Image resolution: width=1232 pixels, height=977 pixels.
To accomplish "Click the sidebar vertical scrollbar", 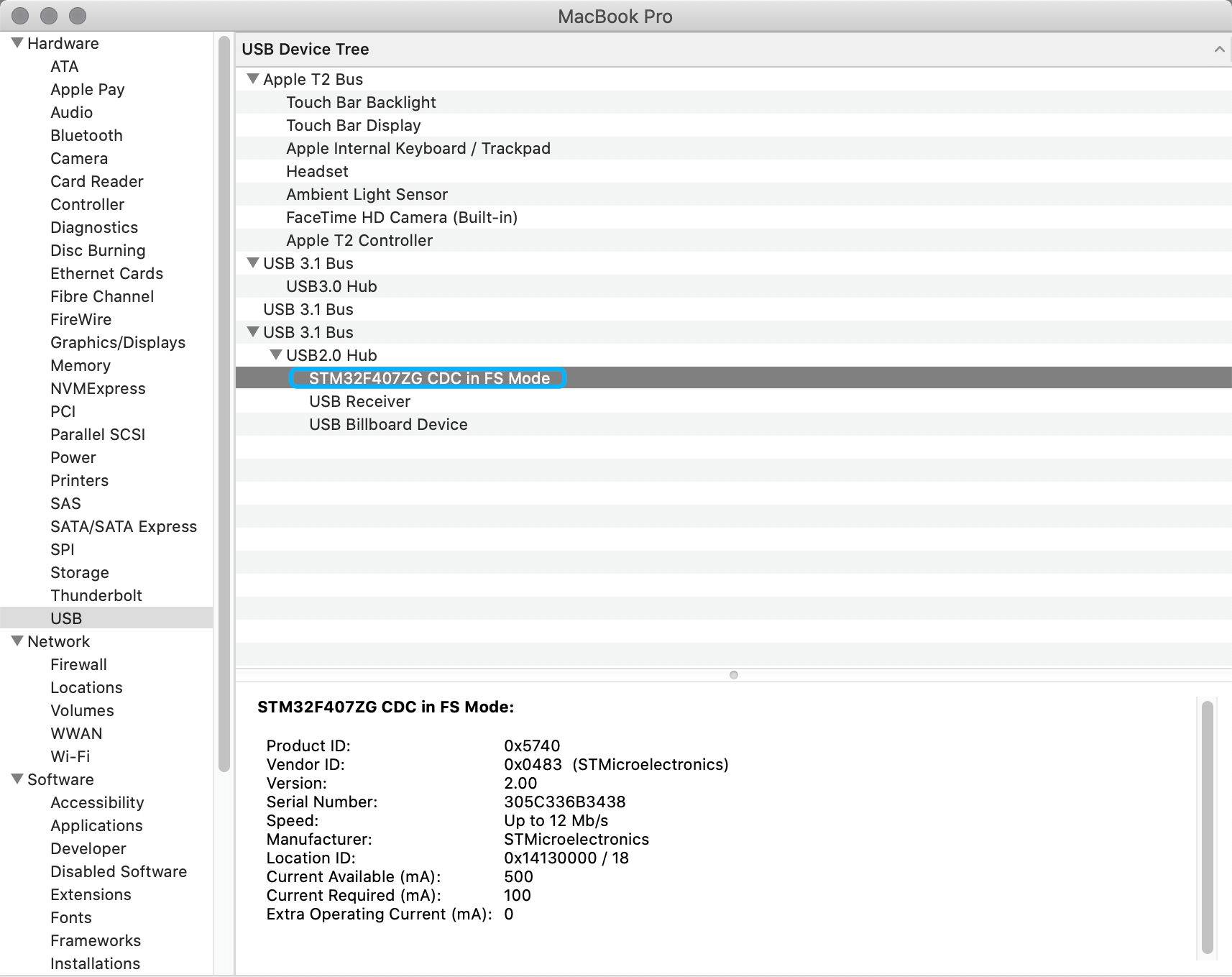I will point(224,403).
